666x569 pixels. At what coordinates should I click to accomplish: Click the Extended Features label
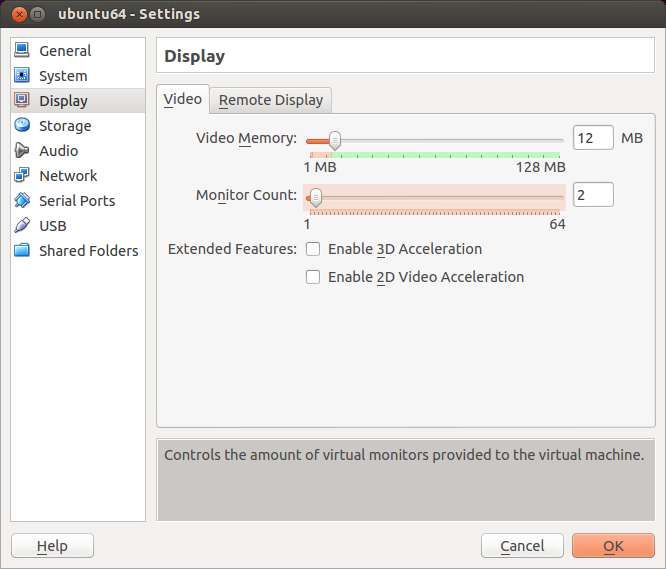click(232, 249)
